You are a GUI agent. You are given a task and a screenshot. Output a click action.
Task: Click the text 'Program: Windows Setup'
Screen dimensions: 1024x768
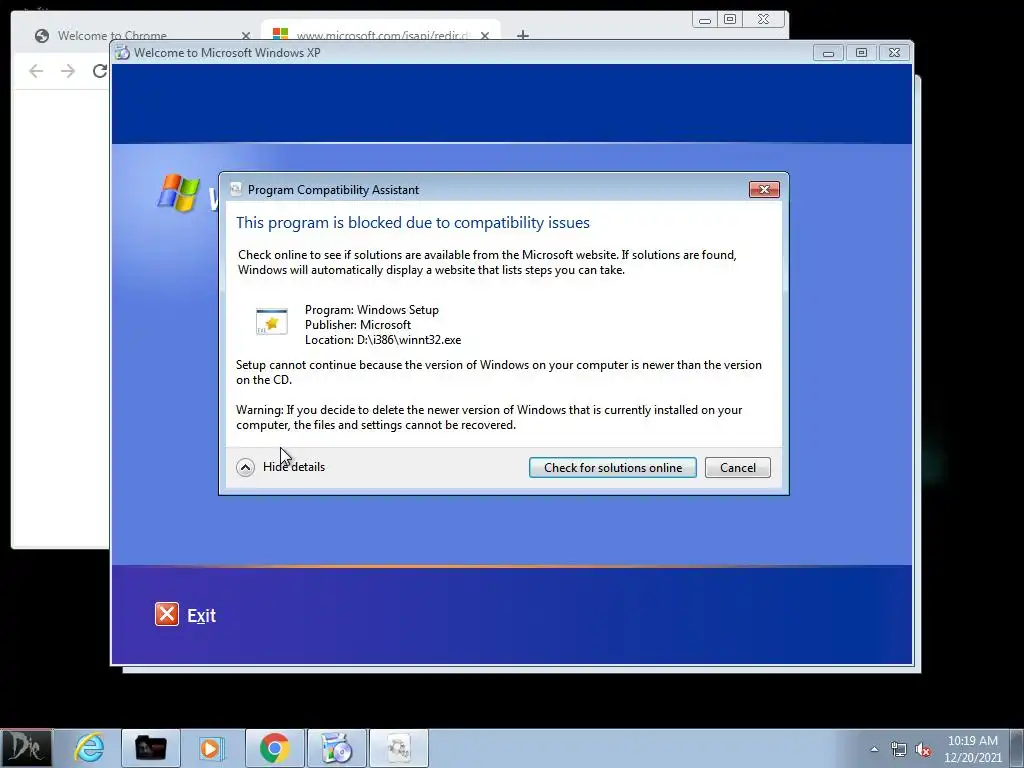[x=372, y=310]
